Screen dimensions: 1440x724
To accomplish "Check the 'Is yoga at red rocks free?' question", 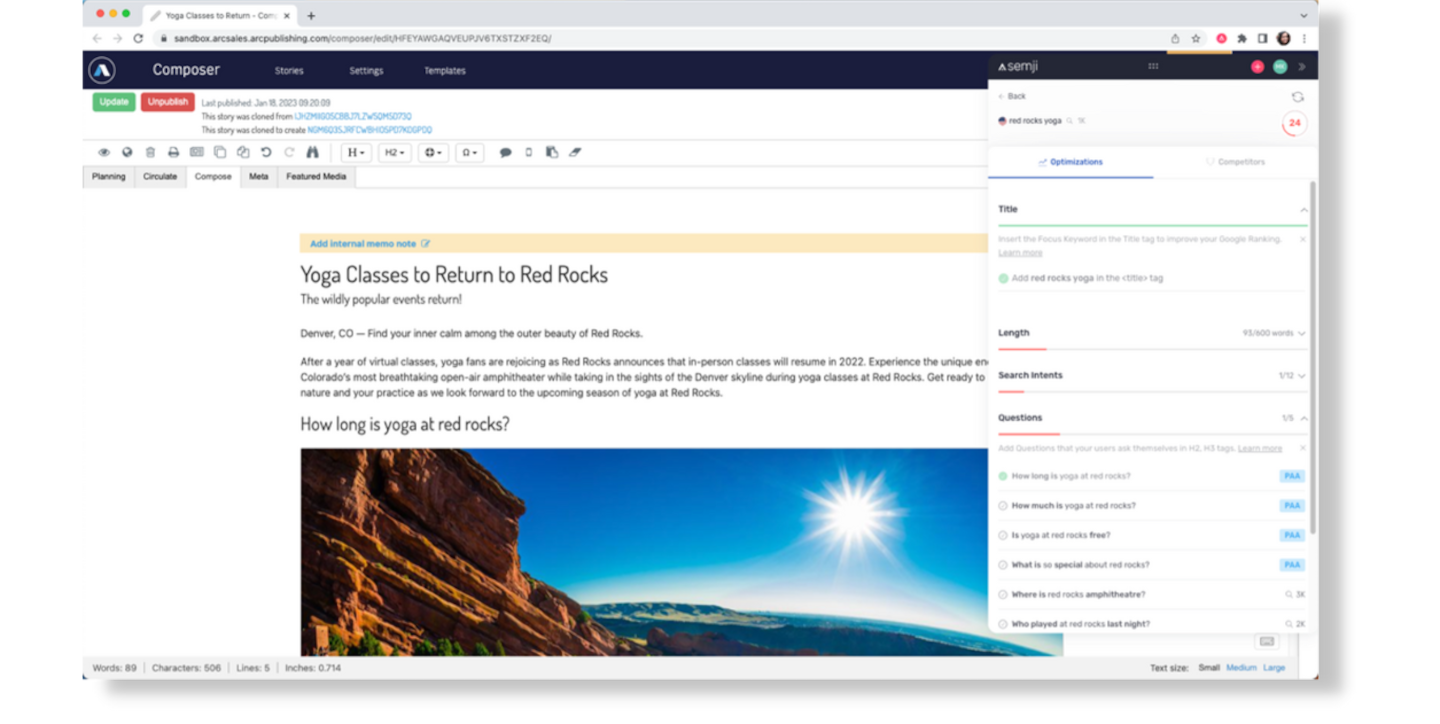I will point(1003,536).
